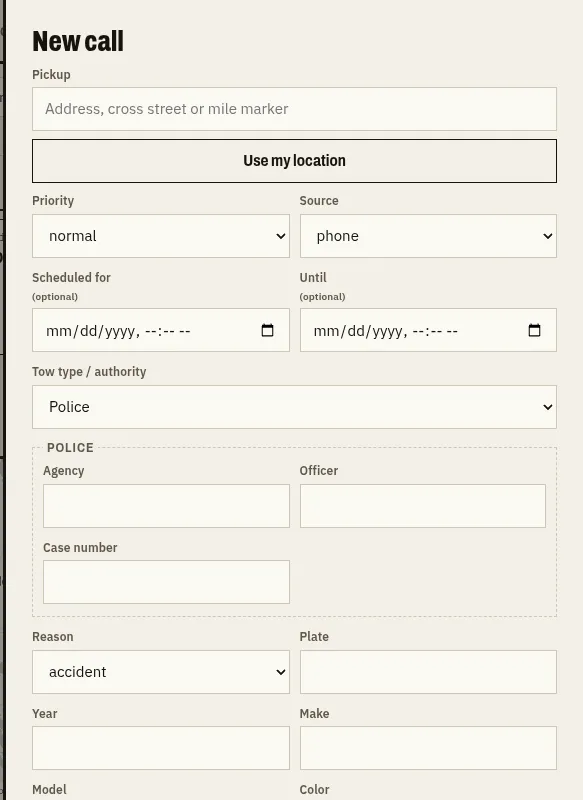Click the Case number label
The width and height of the screenshot is (583, 800).
pos(80,547)
